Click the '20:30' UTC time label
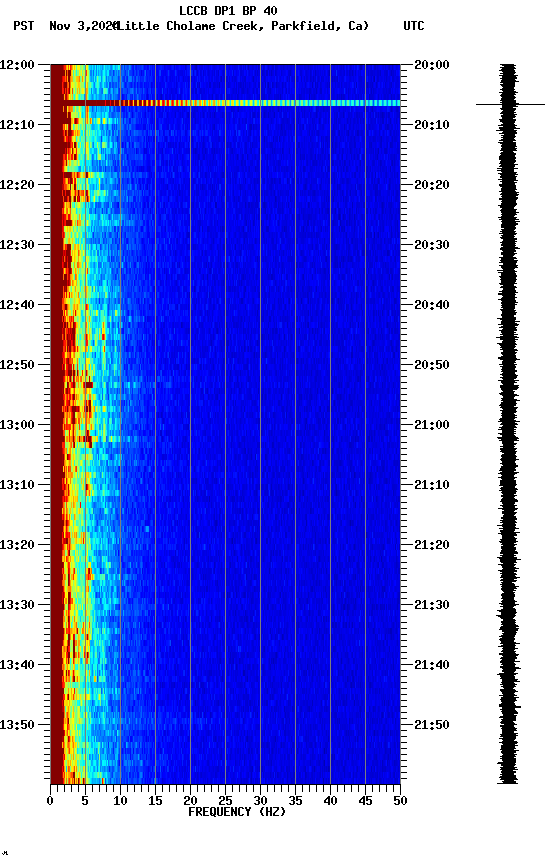Screen dimensions: 552x864 432,245
